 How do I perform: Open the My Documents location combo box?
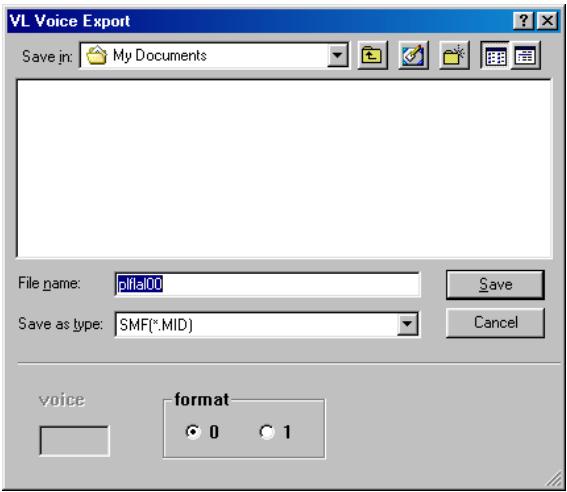[214, 55]
